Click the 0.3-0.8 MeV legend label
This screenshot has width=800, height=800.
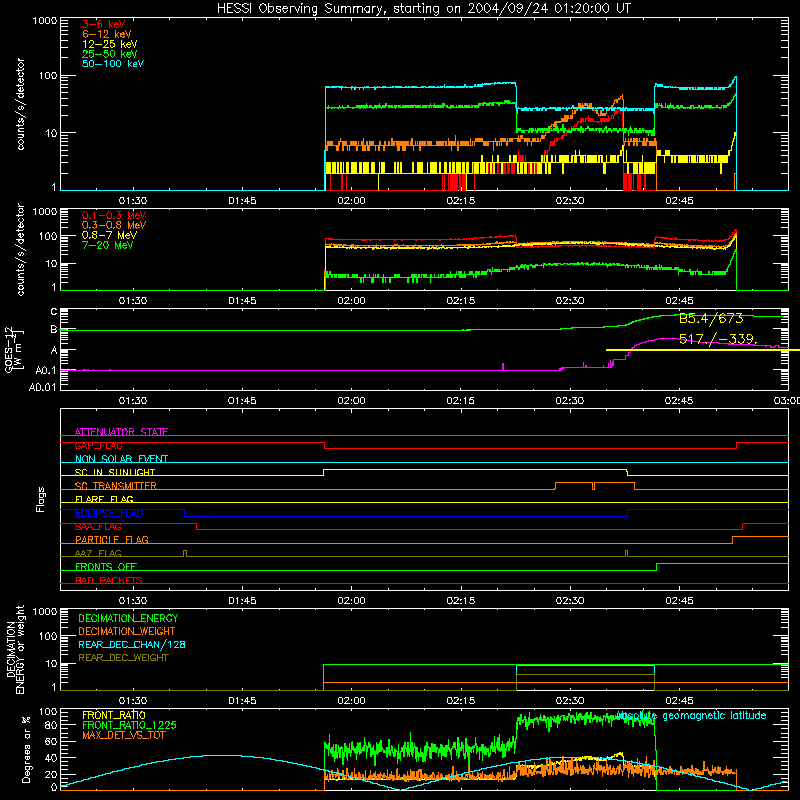click(114, 225)
